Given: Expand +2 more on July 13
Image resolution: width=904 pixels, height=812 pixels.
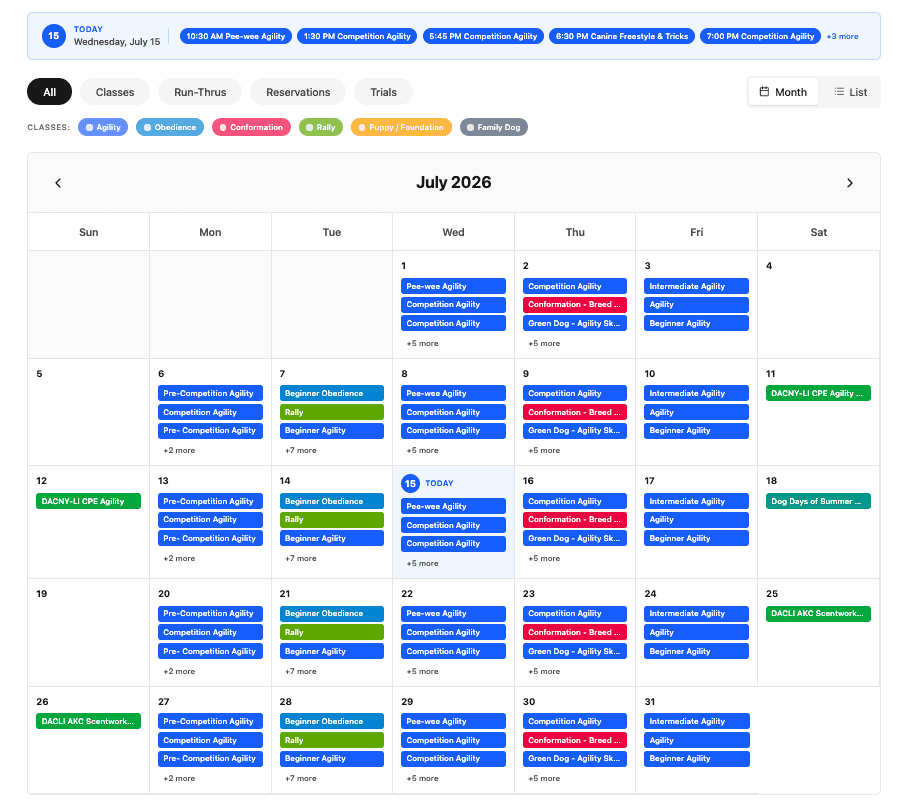Looking at the screenshot, I should (x=179, y=558).
